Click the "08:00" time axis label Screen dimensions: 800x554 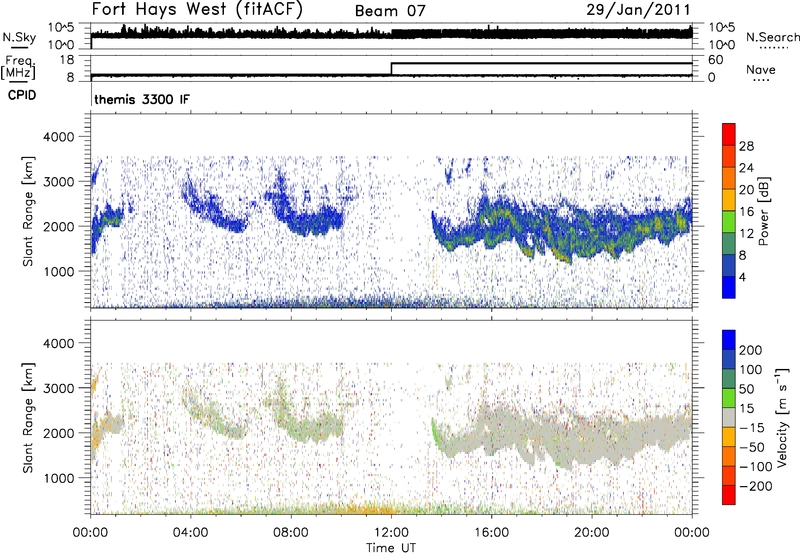(291, 533)
